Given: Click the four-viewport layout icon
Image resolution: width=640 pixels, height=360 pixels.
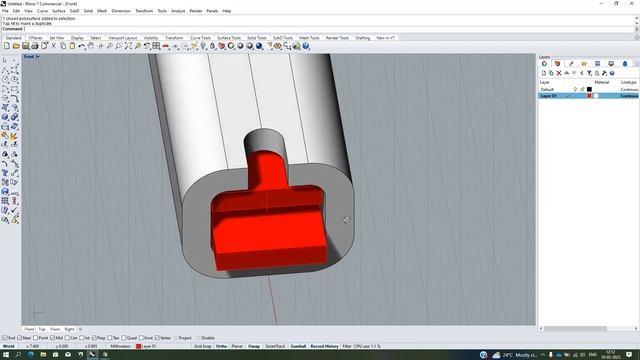Looking at the screenshot, I should click(x=156, y=46).
